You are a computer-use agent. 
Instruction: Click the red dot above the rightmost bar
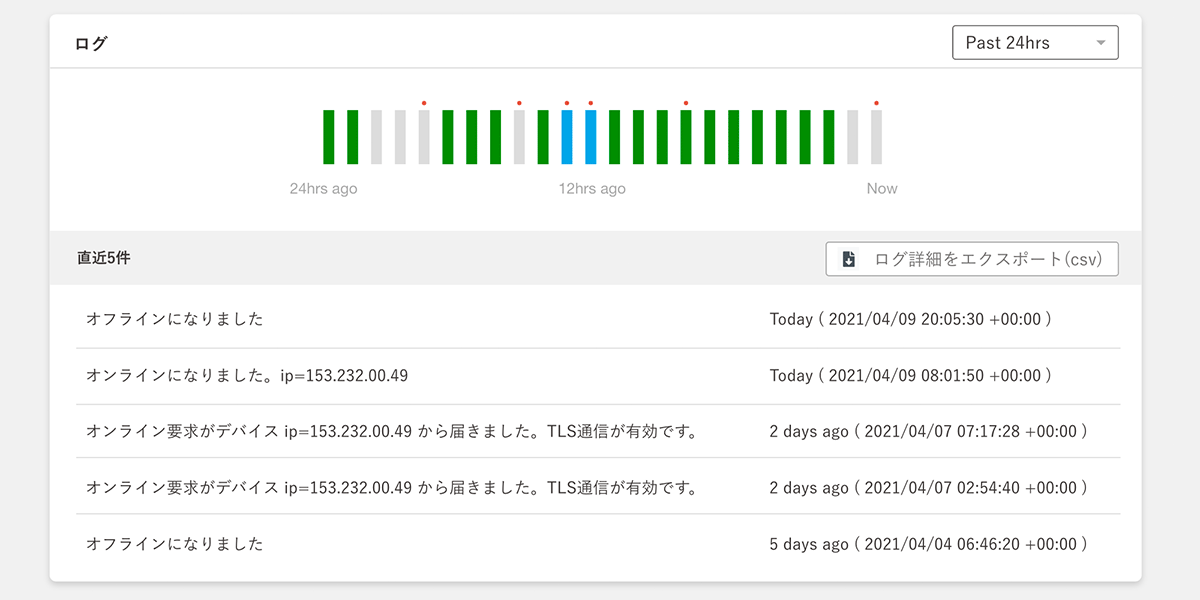click(x=876, y=103)
